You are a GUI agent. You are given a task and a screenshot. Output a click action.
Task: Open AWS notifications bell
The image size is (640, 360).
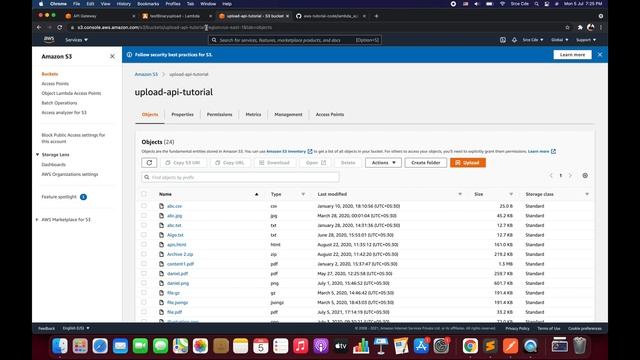[514, 40]
